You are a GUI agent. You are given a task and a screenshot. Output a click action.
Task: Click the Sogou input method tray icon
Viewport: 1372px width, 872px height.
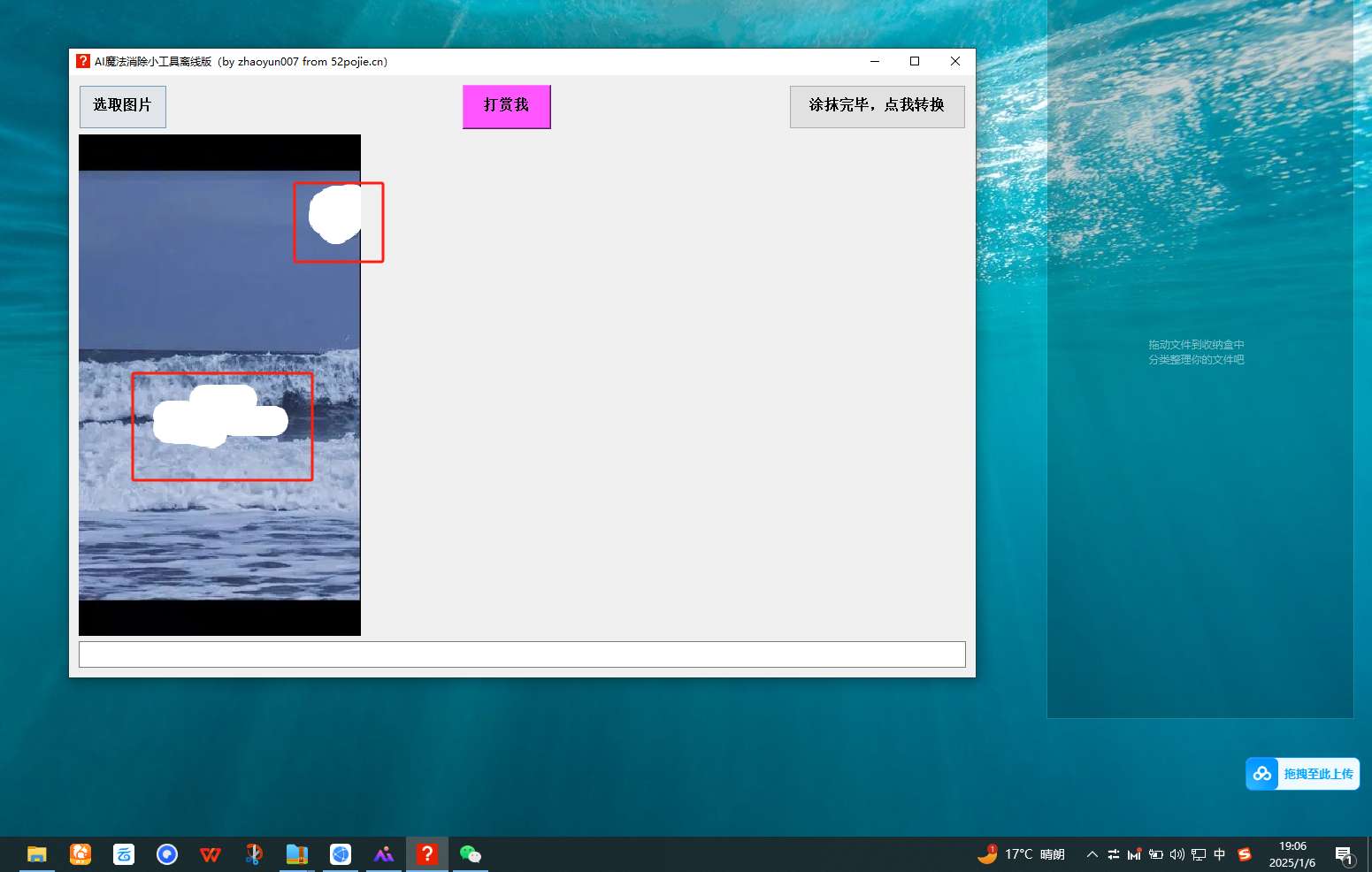tap(1245, 854)
